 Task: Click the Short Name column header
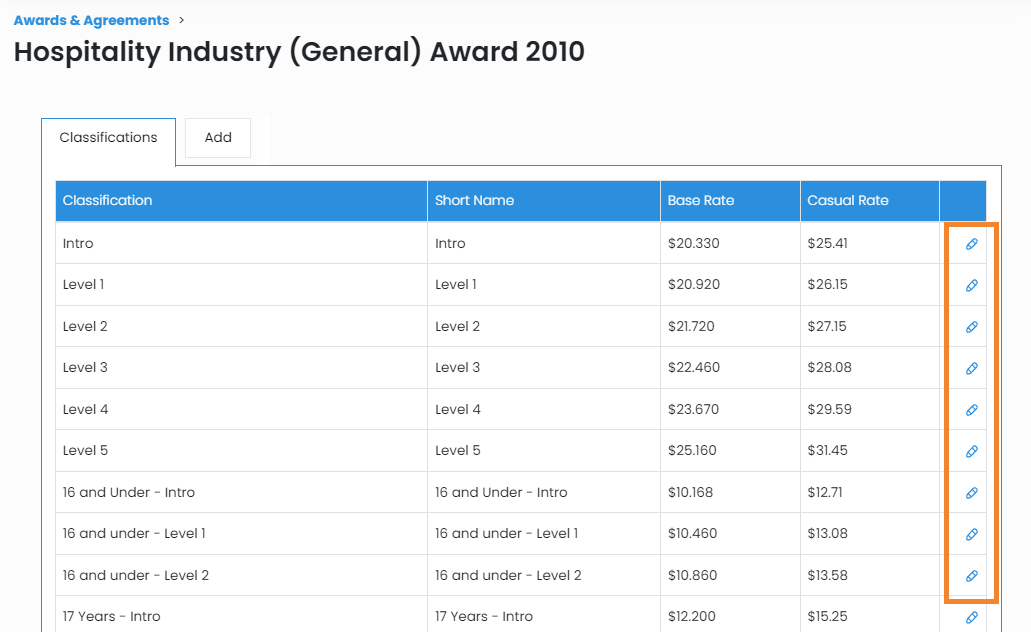click(474, 200)
